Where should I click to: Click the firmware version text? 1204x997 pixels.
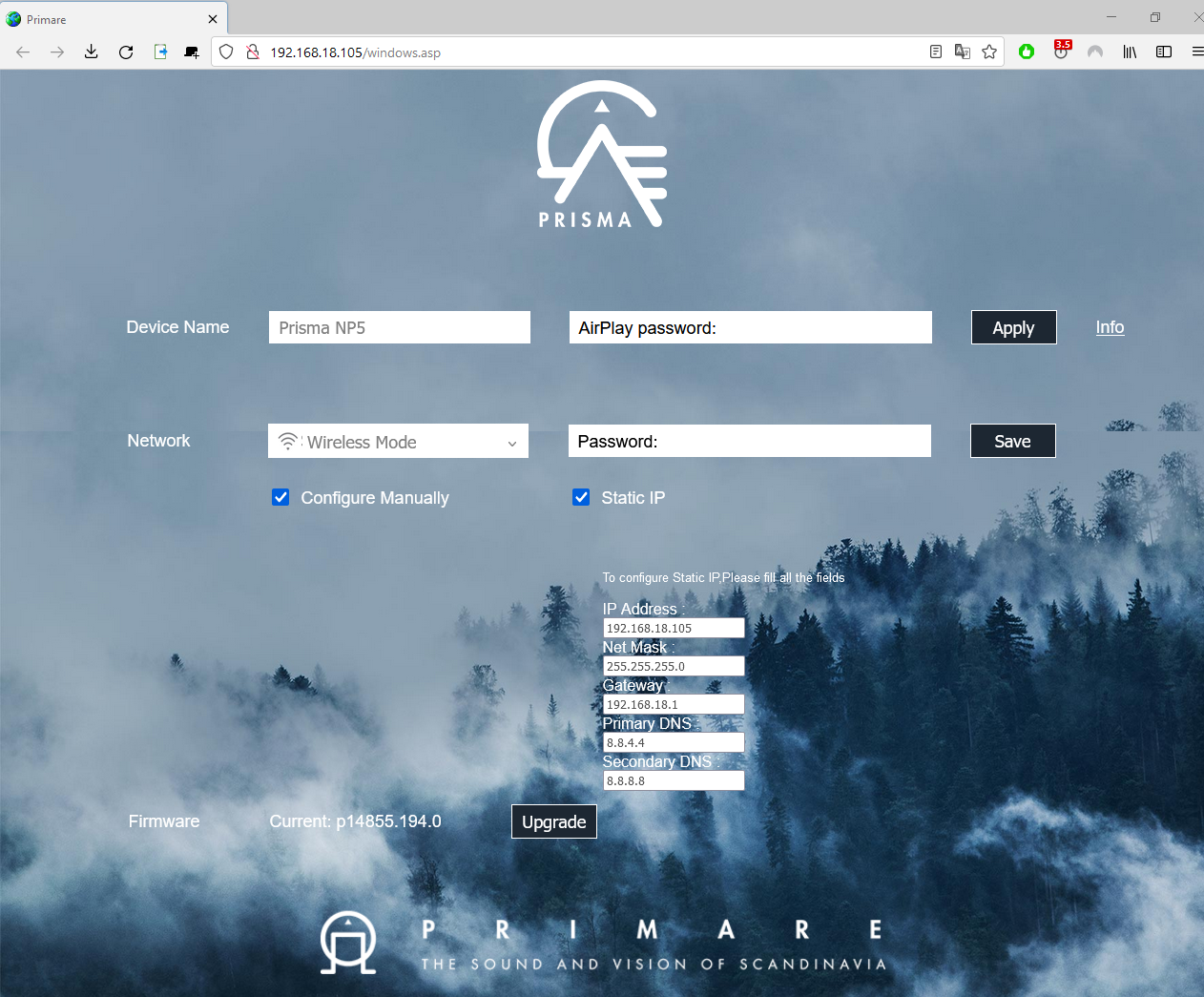[x=355, y=821]
